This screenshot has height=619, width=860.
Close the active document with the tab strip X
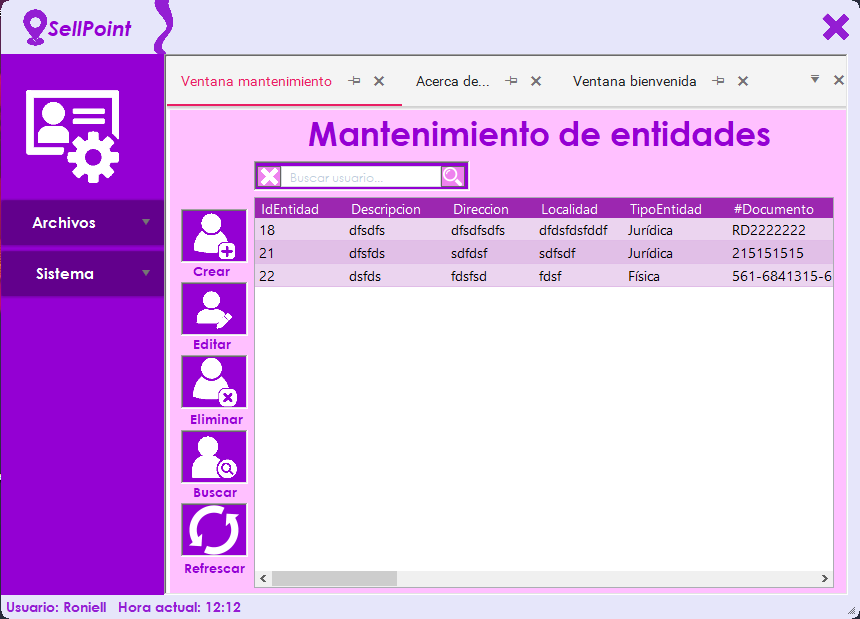[839, 80]
